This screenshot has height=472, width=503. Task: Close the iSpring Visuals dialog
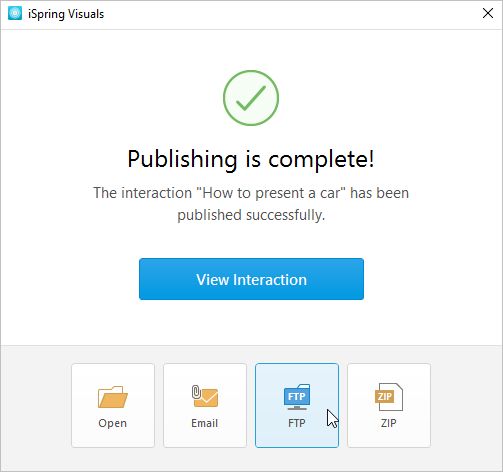(x=488, y=13)
